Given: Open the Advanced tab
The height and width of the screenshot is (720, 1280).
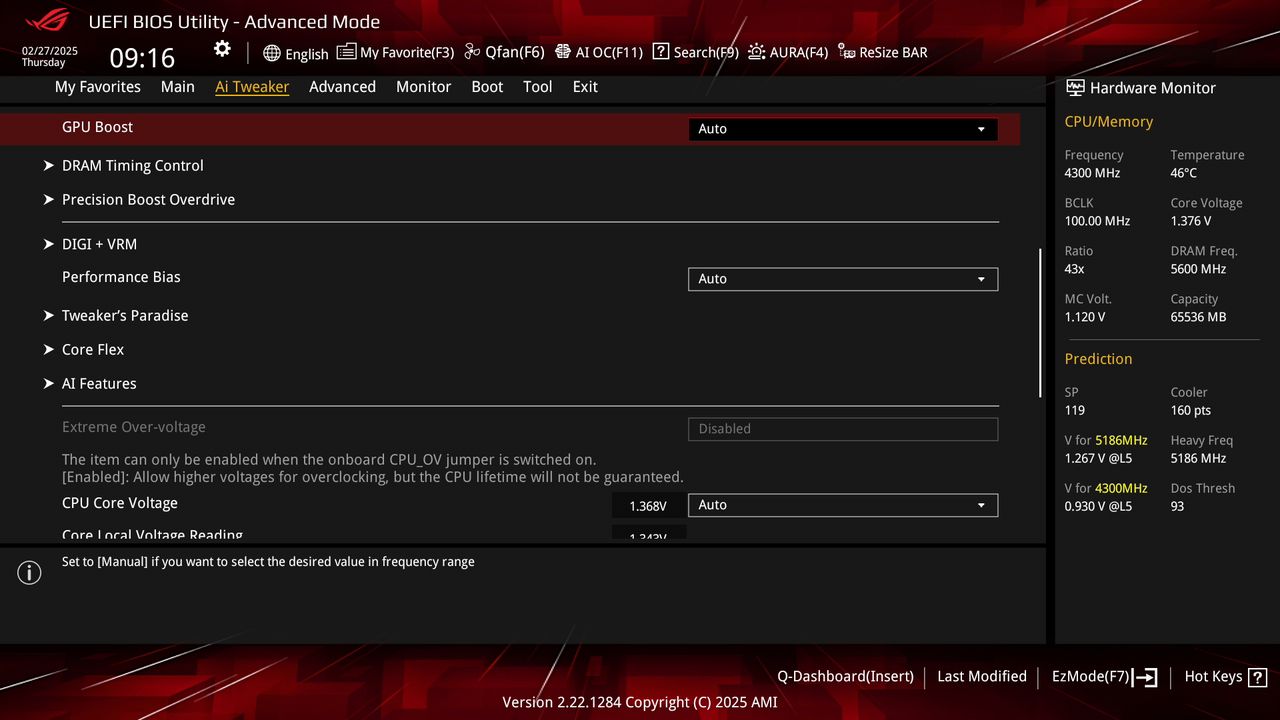Looking at the screenshot, I should pos(342,87).
